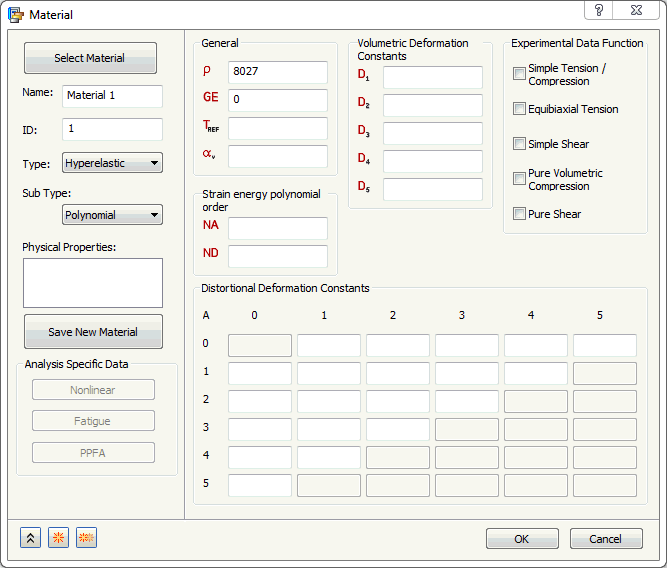Image resolution: width=667 pixels, height=568 pixels.
Task: Click the NA strain energy order field
Action: pyautogui.click(x=277, y=228)
